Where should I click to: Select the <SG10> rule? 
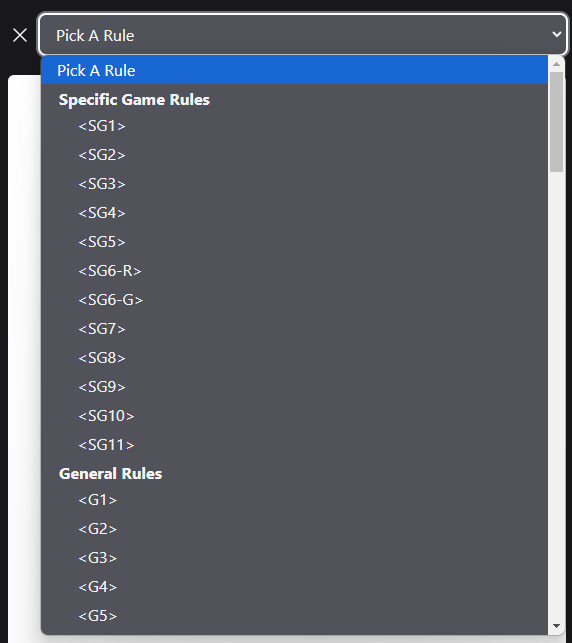coord(294,416)
